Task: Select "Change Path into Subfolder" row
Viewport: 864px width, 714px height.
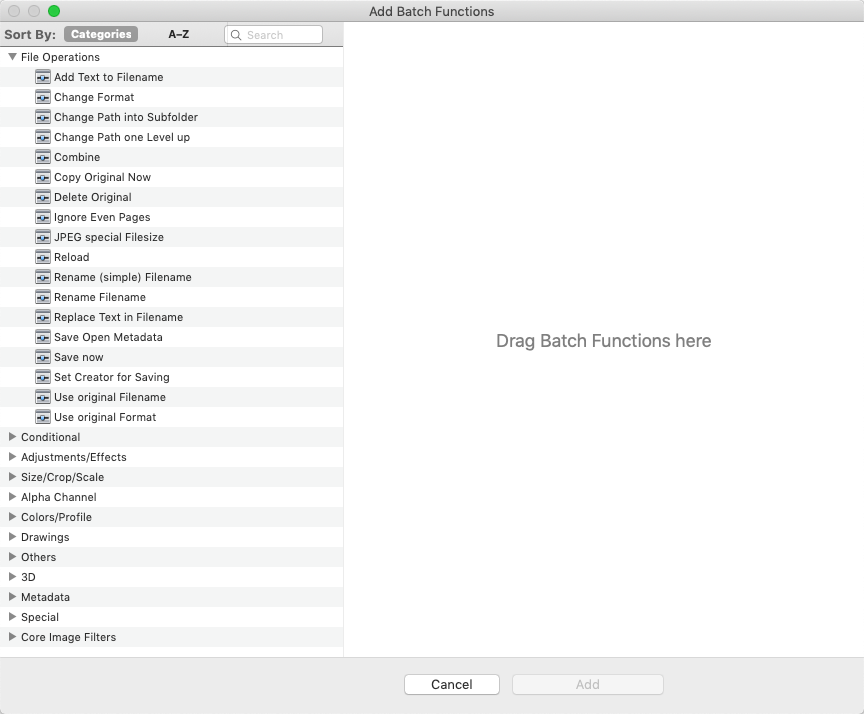Action: point(171,117)
